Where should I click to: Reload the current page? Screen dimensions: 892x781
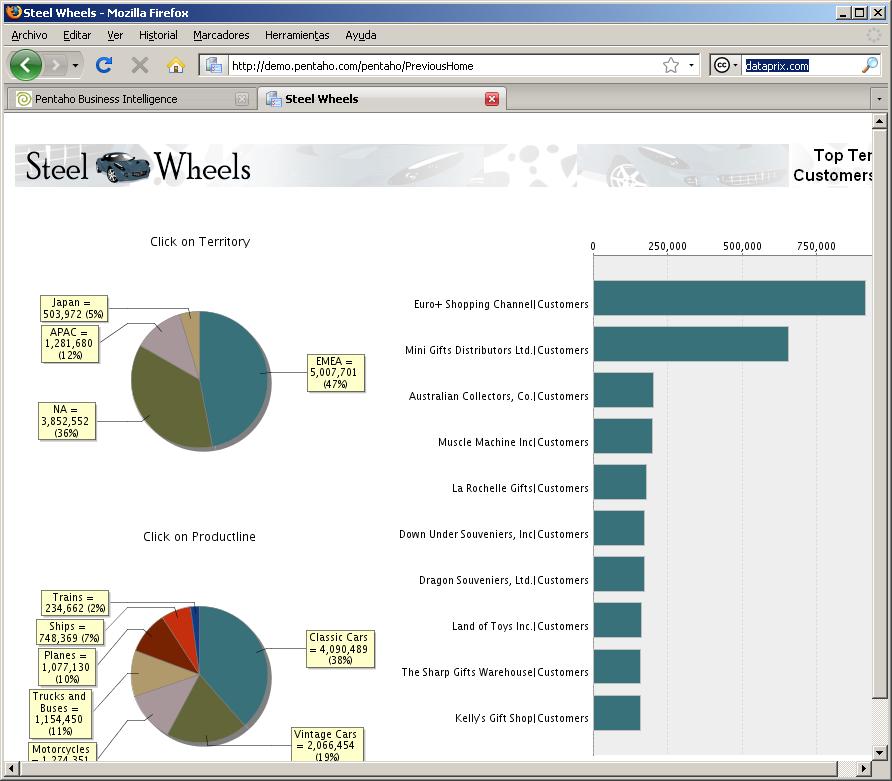coord(103,64)
